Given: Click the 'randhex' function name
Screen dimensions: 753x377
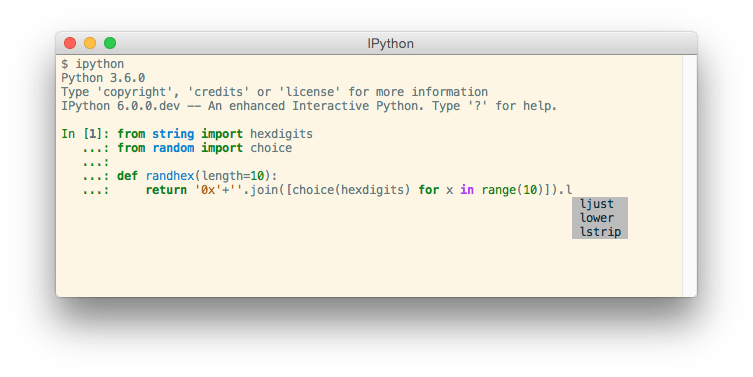Looking at the screenshot, I should pyautogui.click(x=170, y=176).
